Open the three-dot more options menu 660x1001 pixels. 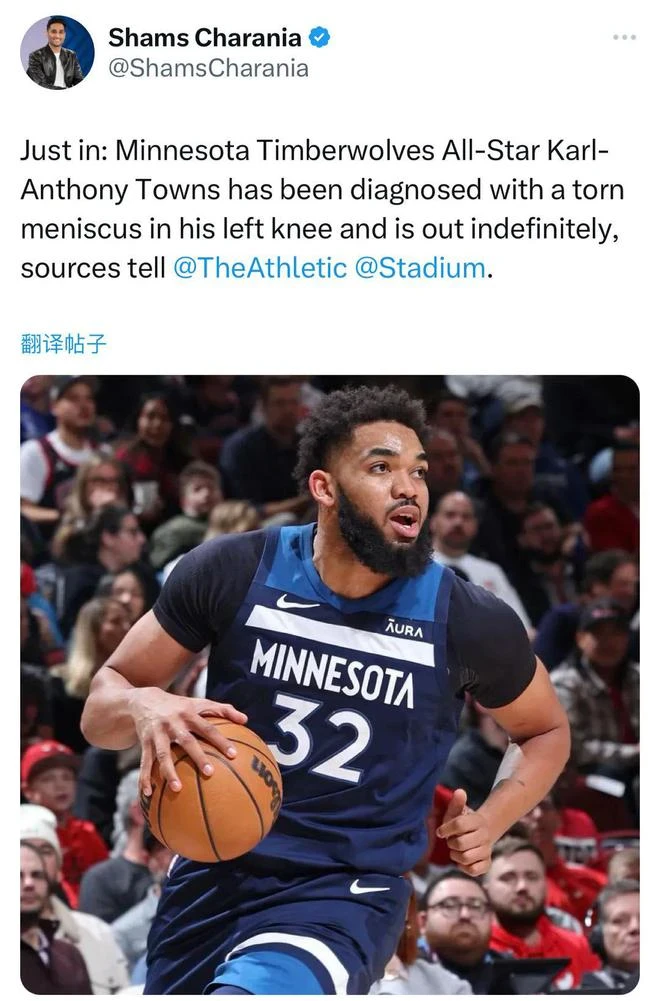coord(624,37)
